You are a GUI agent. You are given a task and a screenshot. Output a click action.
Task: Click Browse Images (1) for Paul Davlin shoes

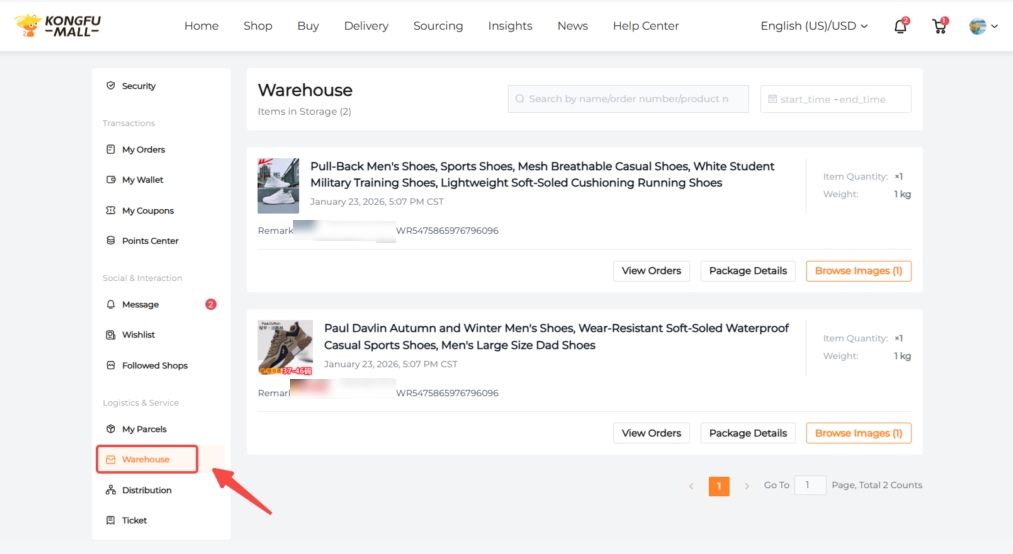(x=858, y=433)
